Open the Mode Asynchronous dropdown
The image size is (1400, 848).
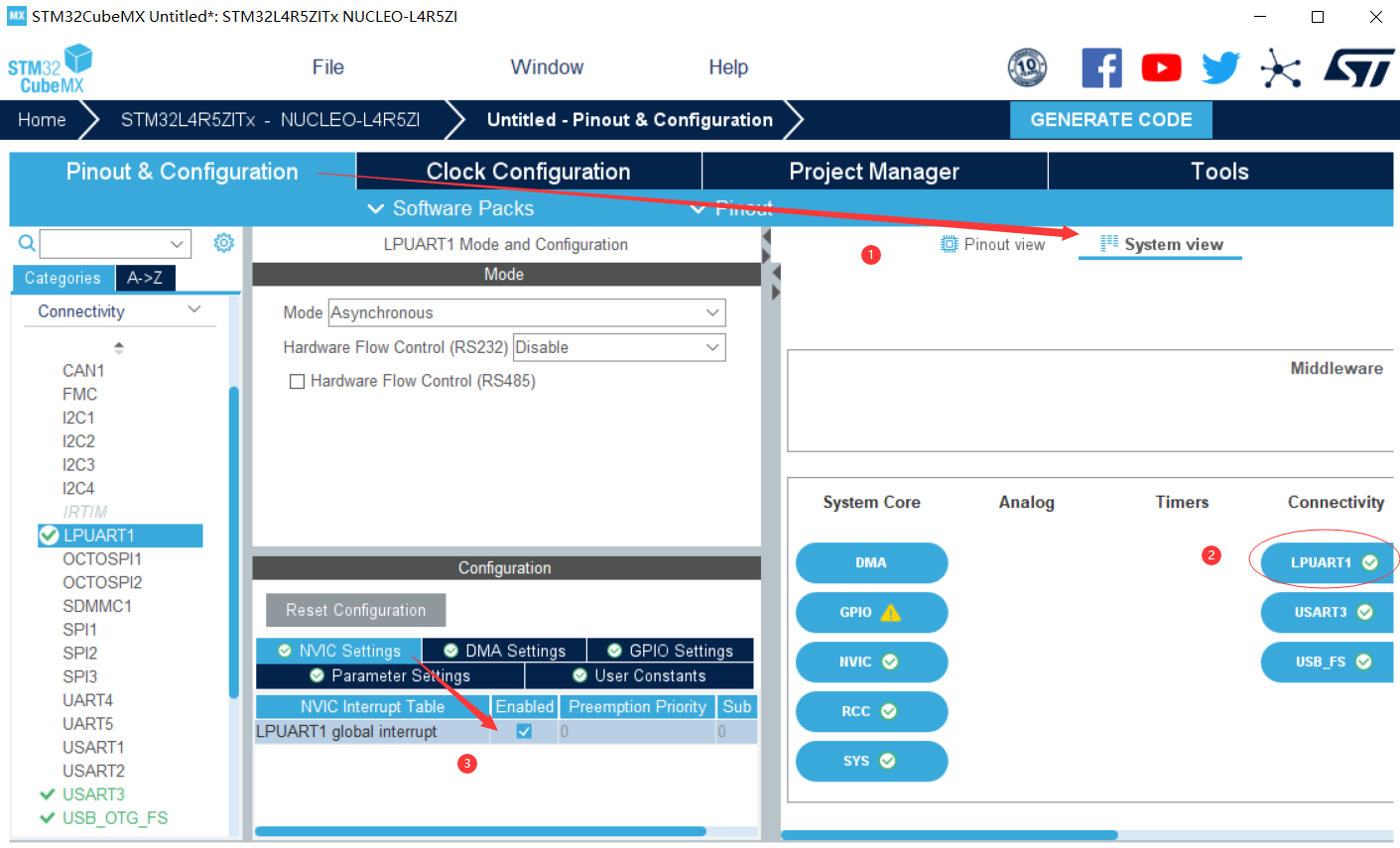click(527, 312)
